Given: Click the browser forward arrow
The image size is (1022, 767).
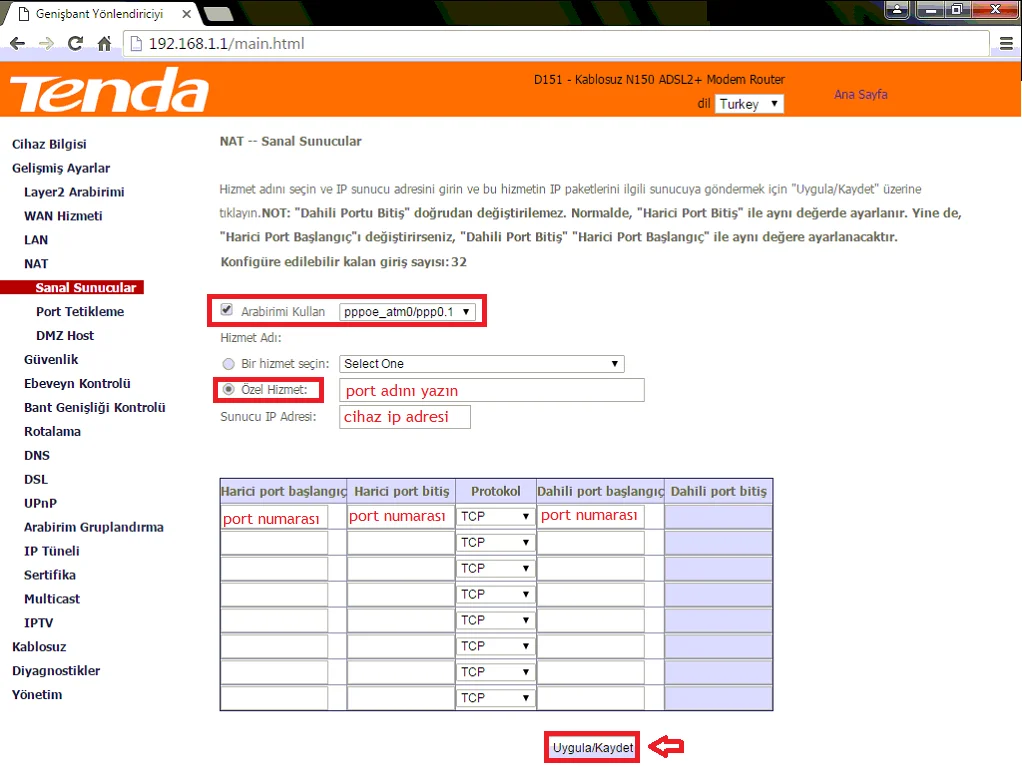Looking at the screenshot, I should pyautogui.click(x=46, y=44).
